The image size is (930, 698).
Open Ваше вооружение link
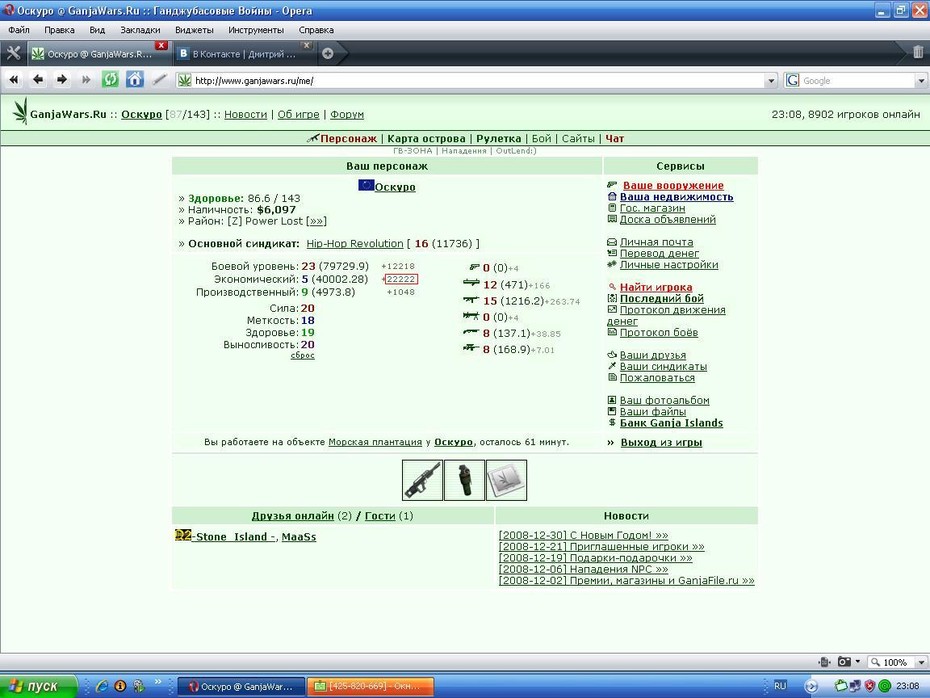[x=673, y=185]
